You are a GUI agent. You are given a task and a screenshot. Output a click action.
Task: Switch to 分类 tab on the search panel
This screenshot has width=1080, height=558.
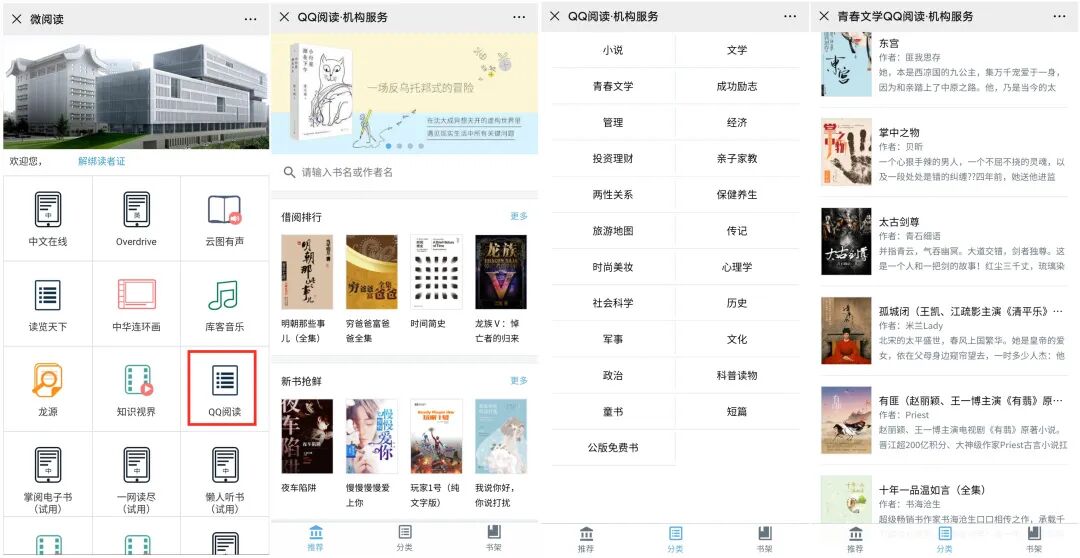tap(405, 539)
